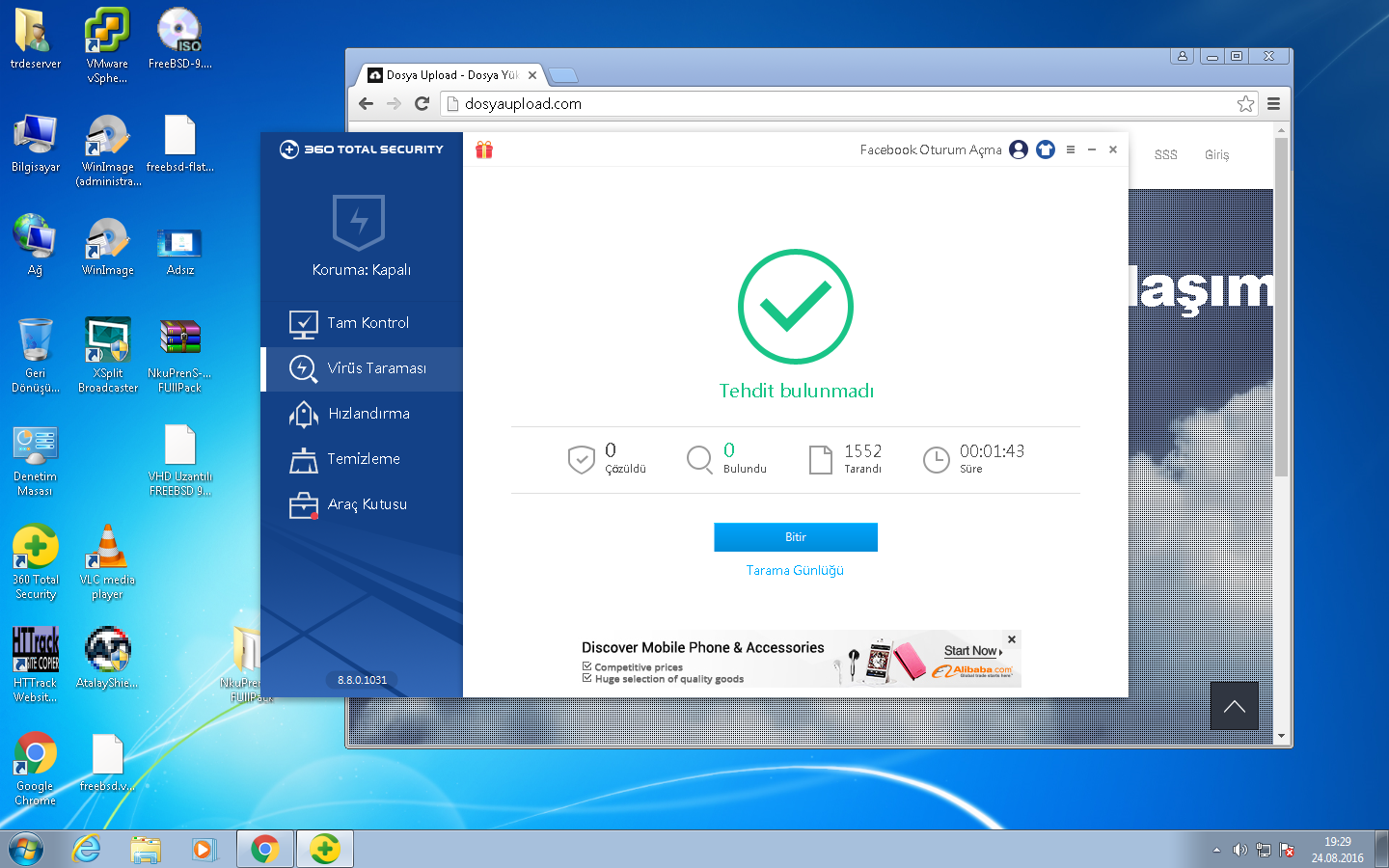Open the Chrome menu button
Screen dimensions: 1389x868
pos(1273,103)
